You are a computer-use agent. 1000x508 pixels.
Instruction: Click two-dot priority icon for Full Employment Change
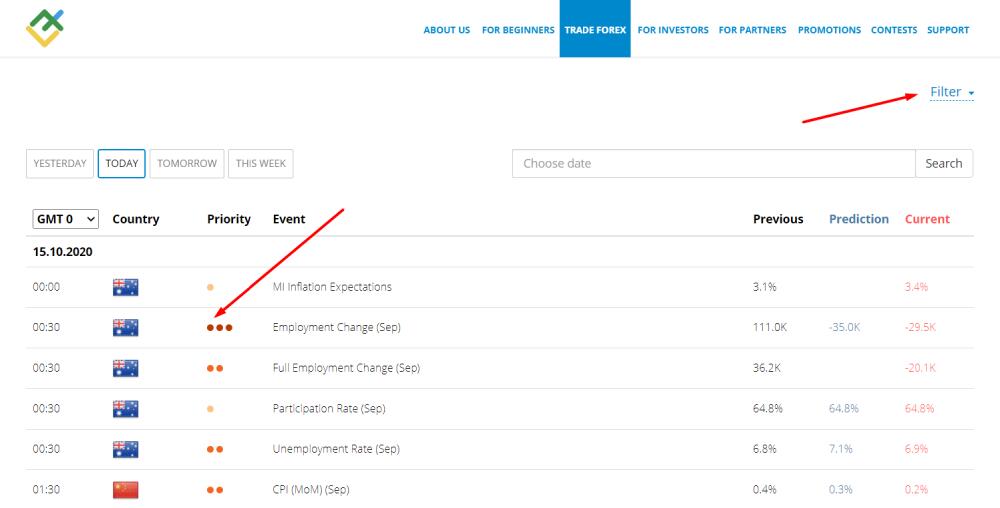[x=215, y=368]
